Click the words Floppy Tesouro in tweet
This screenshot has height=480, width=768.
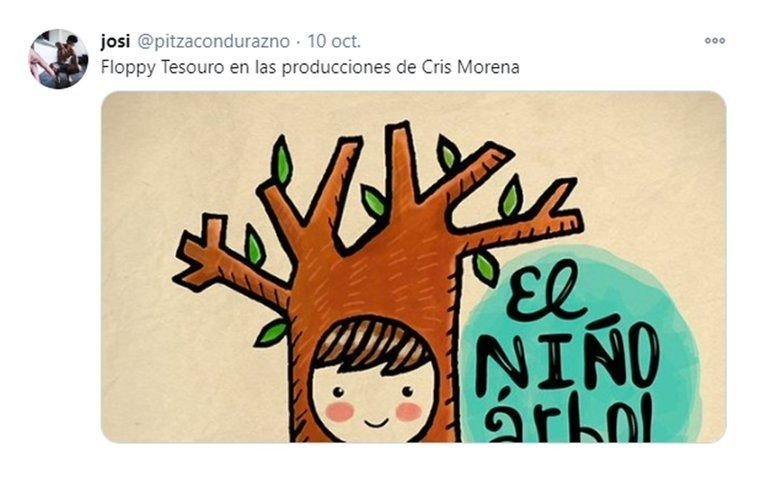pos(162,68)
